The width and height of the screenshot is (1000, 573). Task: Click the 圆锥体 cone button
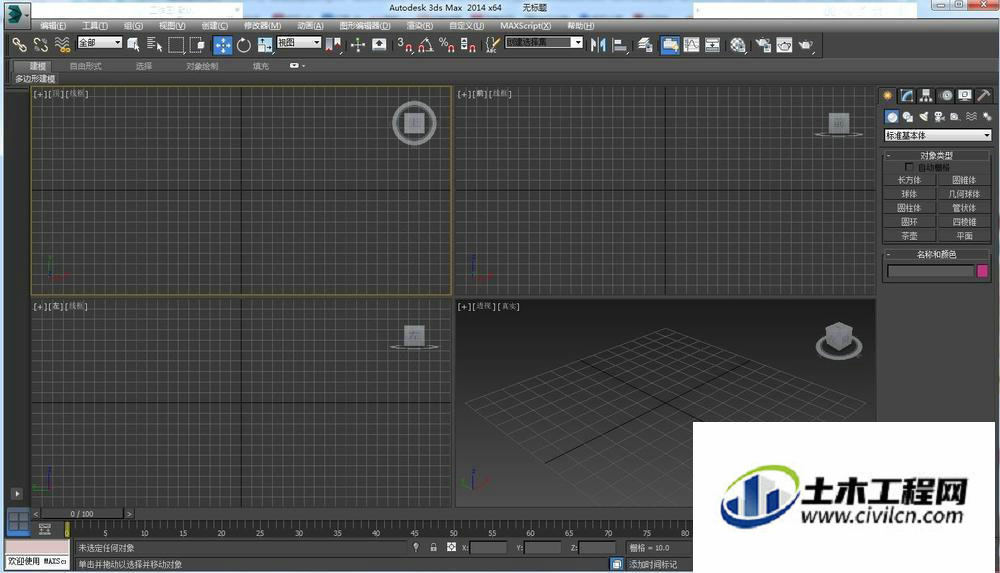964,180
